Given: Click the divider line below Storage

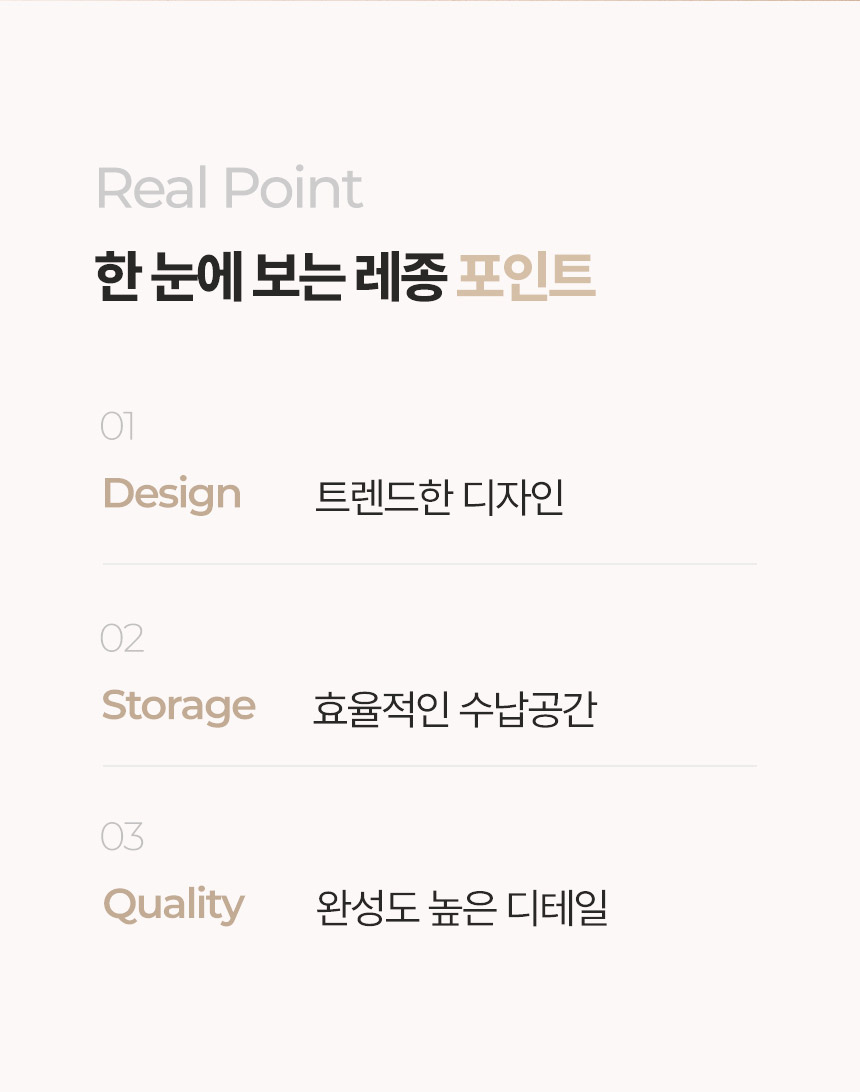Looking at the screenshot, I should tap(429, 766).
